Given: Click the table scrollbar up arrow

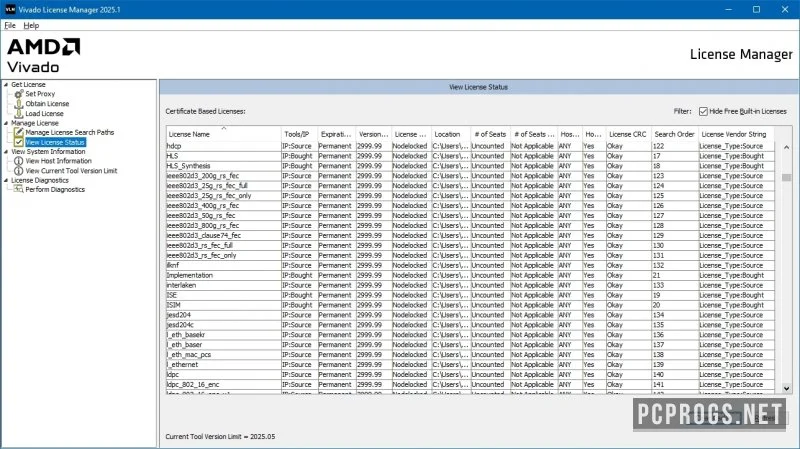Looking at the screenshot, I should click(786, 147).
